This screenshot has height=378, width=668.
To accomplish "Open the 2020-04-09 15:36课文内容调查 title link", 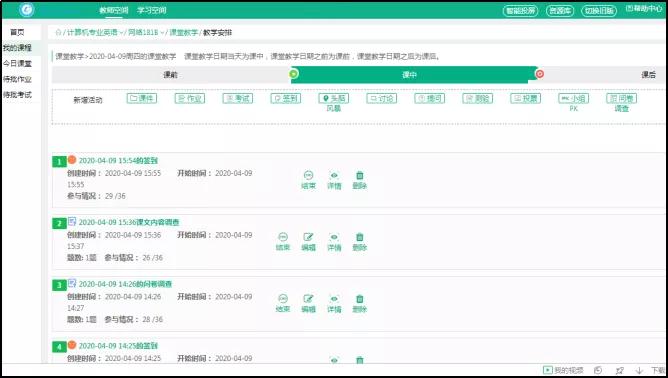I will click(x=129, y=222).
